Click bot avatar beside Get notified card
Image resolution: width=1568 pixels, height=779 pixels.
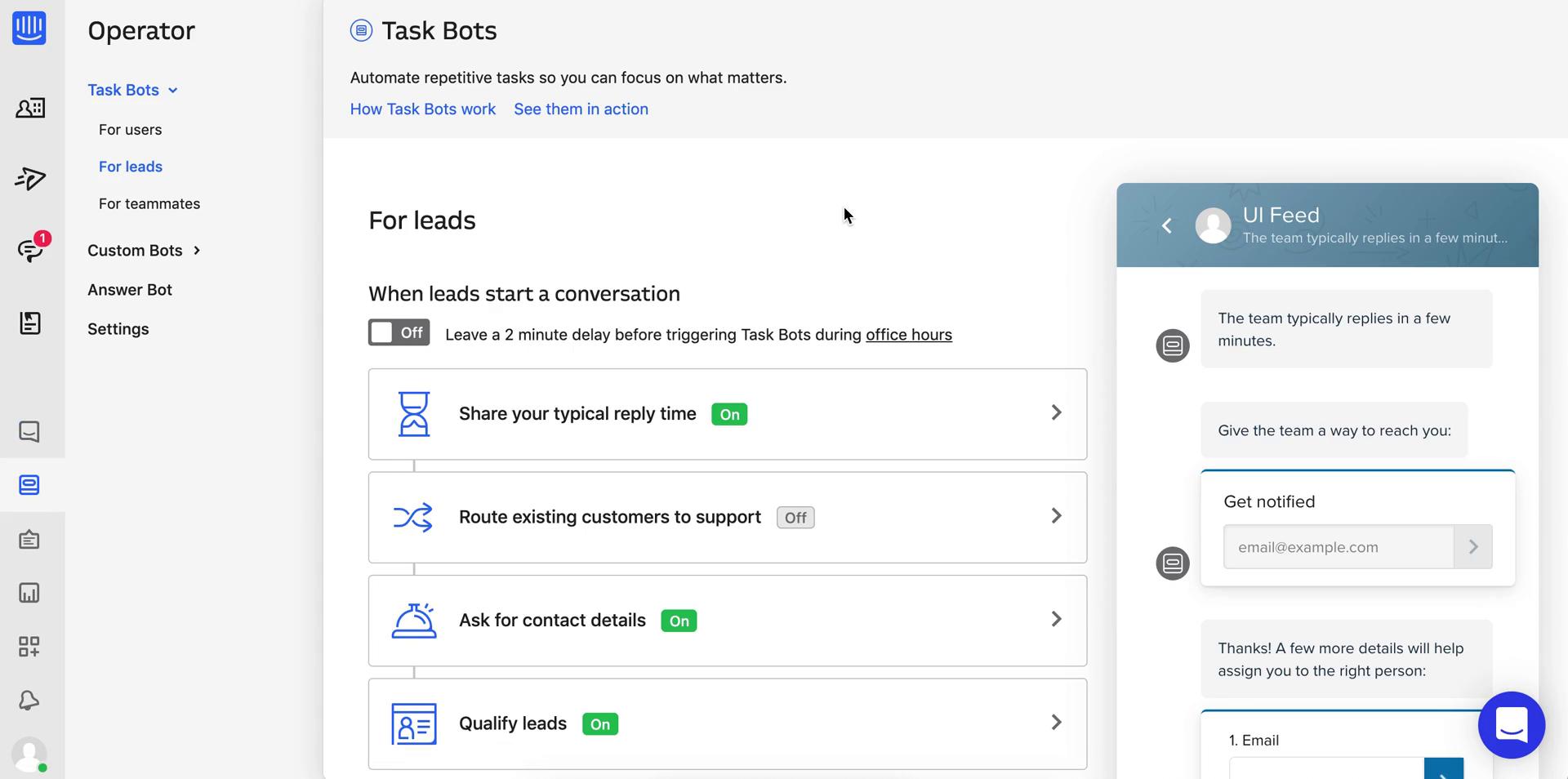click(x=1173, y=563)
